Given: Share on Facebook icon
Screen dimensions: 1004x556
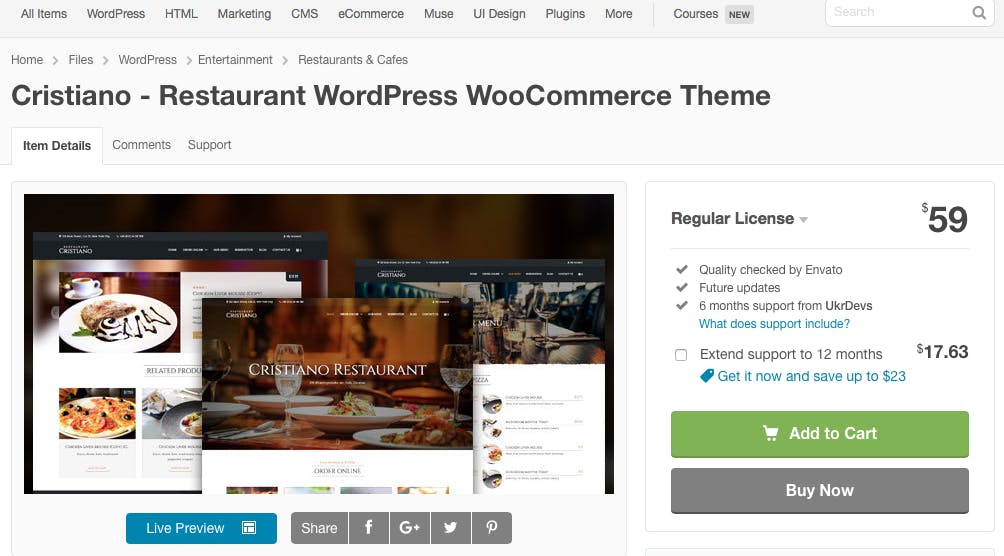Looking at the screenshot, I should point(369,528).
